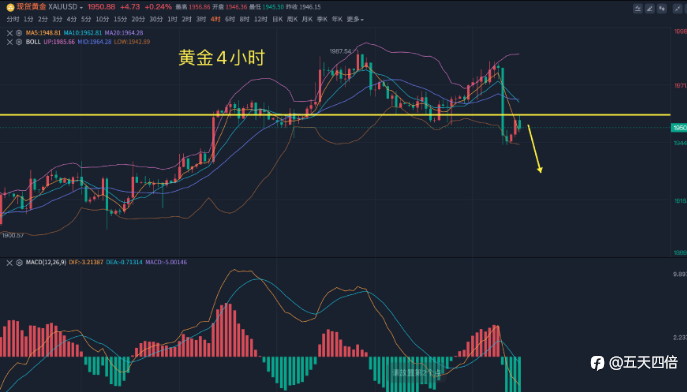Select the 8时 timeframe
687x392 pixels.
click(x=244, y=19)
